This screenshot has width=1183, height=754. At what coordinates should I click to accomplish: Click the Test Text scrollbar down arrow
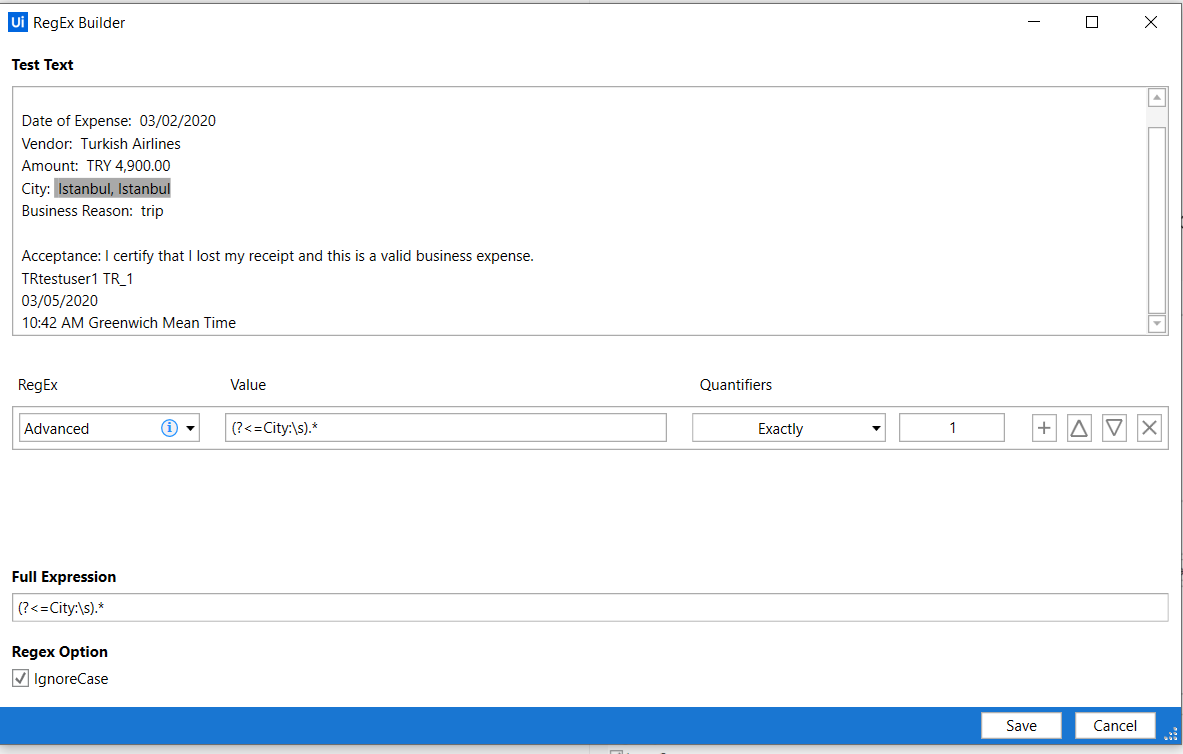[1157, 323]
